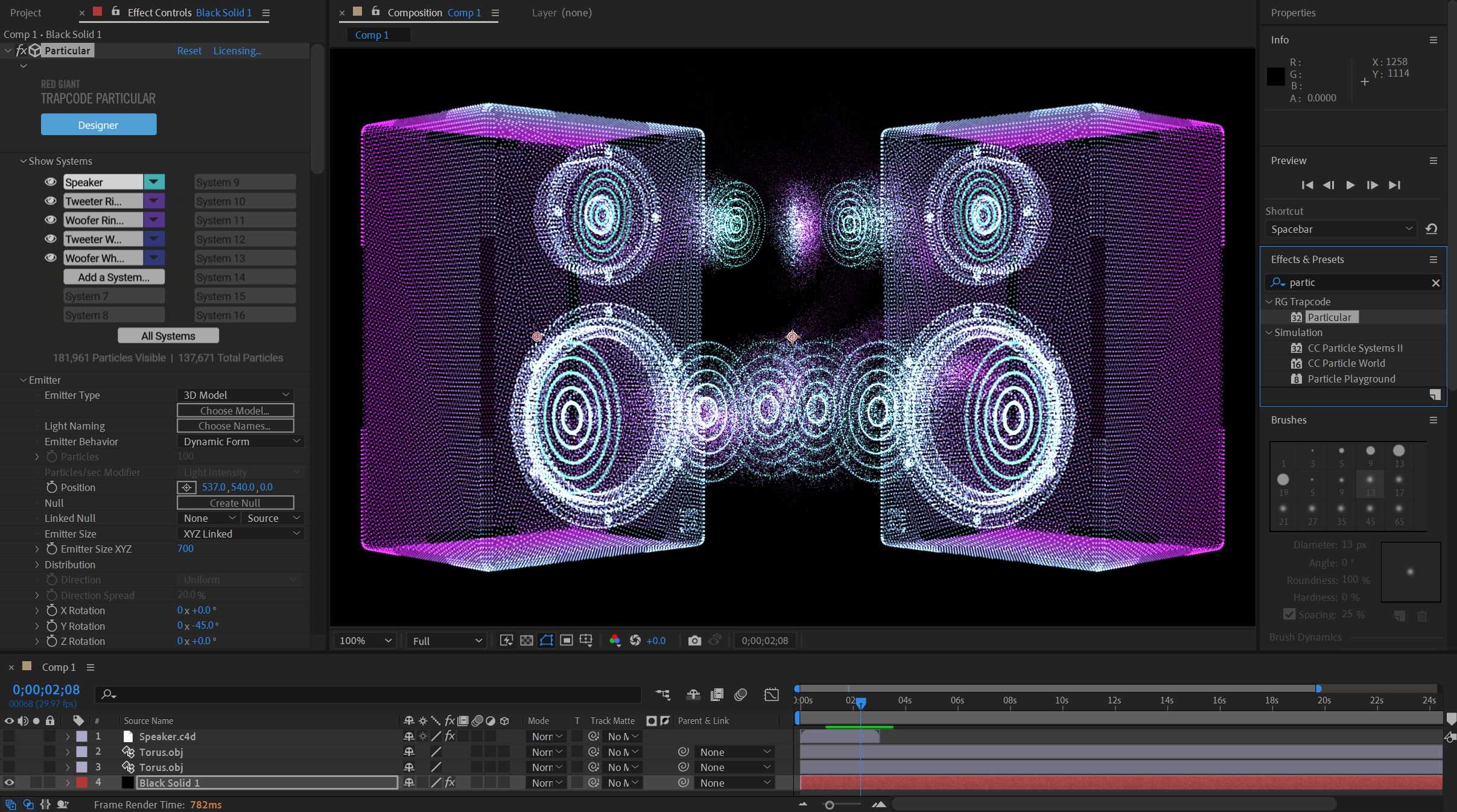Open the Layer (none) tab
This screenshot has width=1457, height=812.
tap(562, 13)
